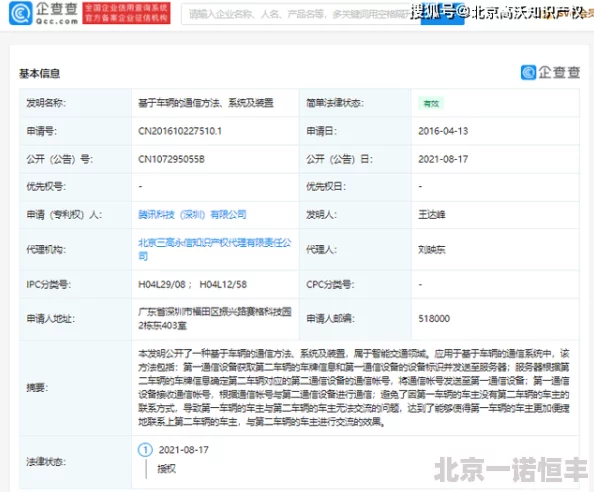Click the CPC分类号 field label

[x=330, y=284]
